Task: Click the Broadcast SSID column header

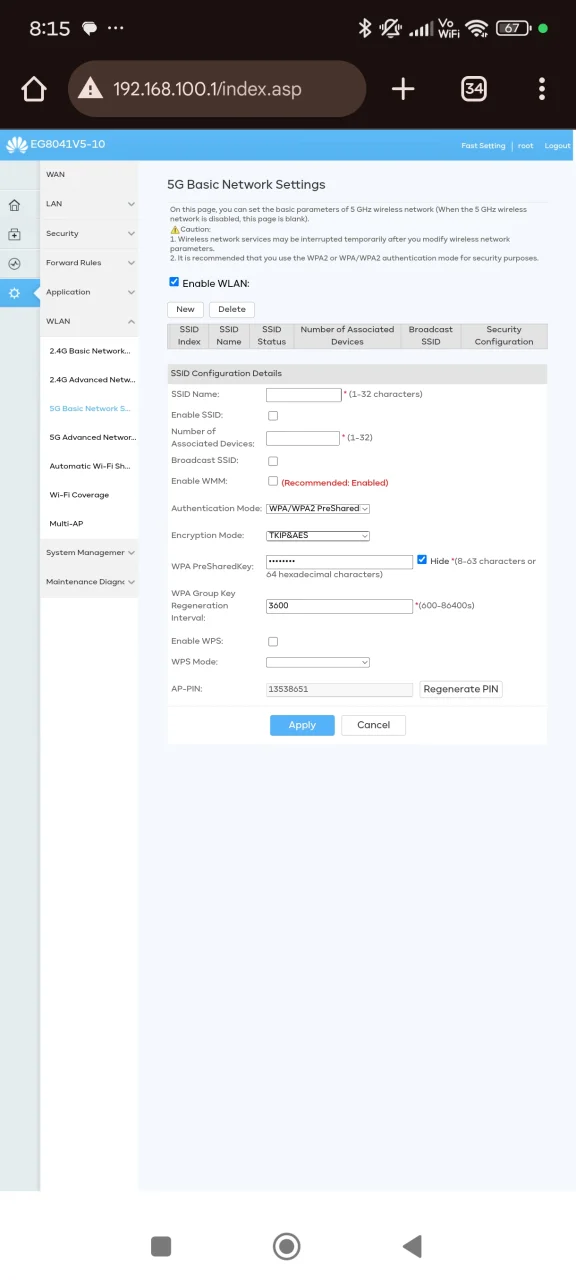Action: point(431,335)
